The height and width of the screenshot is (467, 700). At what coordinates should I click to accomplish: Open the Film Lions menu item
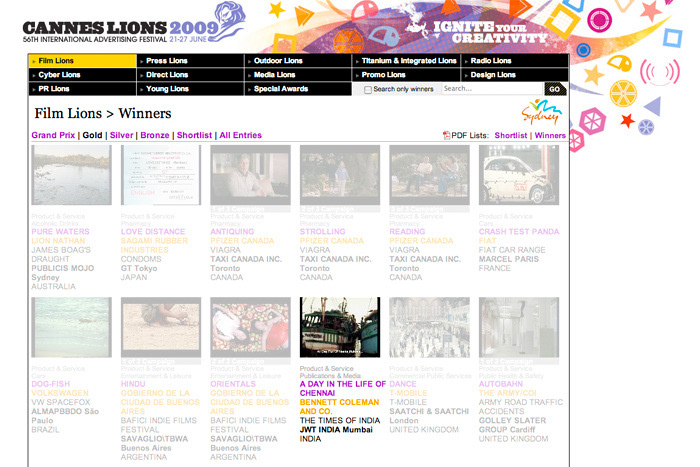point(83,61)
